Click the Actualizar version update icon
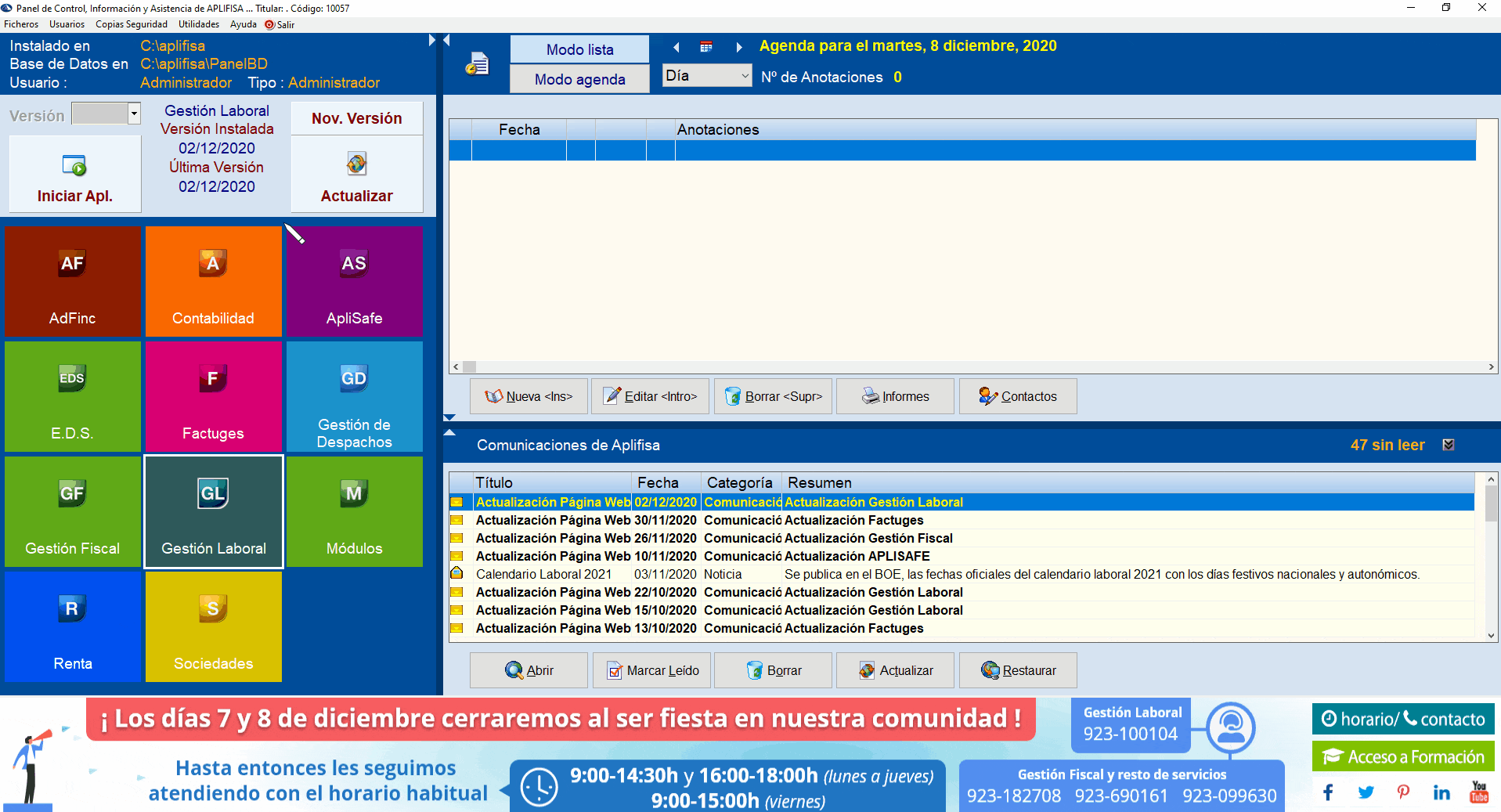This screenshot has height=812, width=1501. coord(356,164)
